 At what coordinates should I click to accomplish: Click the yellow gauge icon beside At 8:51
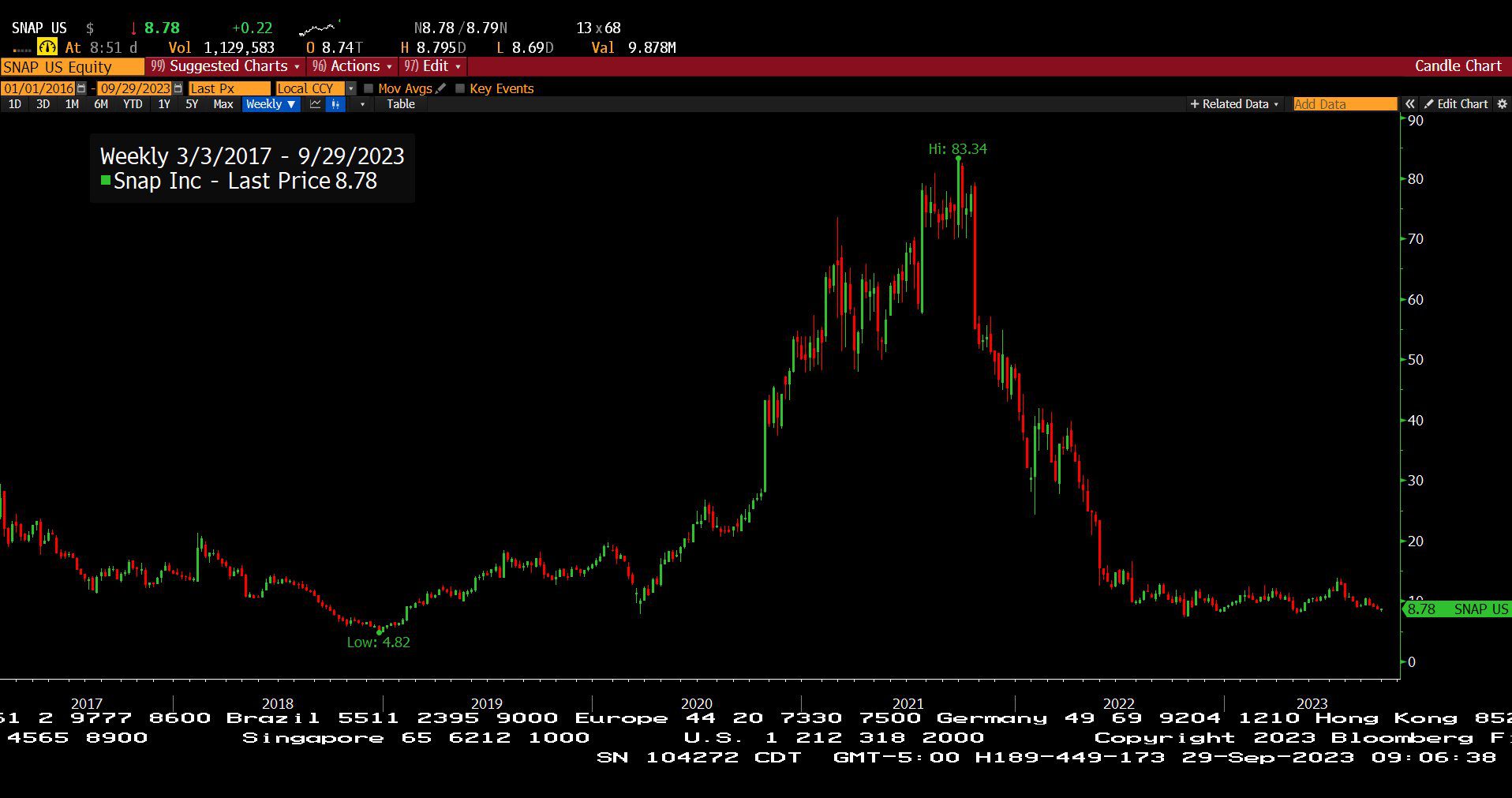click(x=47, y=47)
